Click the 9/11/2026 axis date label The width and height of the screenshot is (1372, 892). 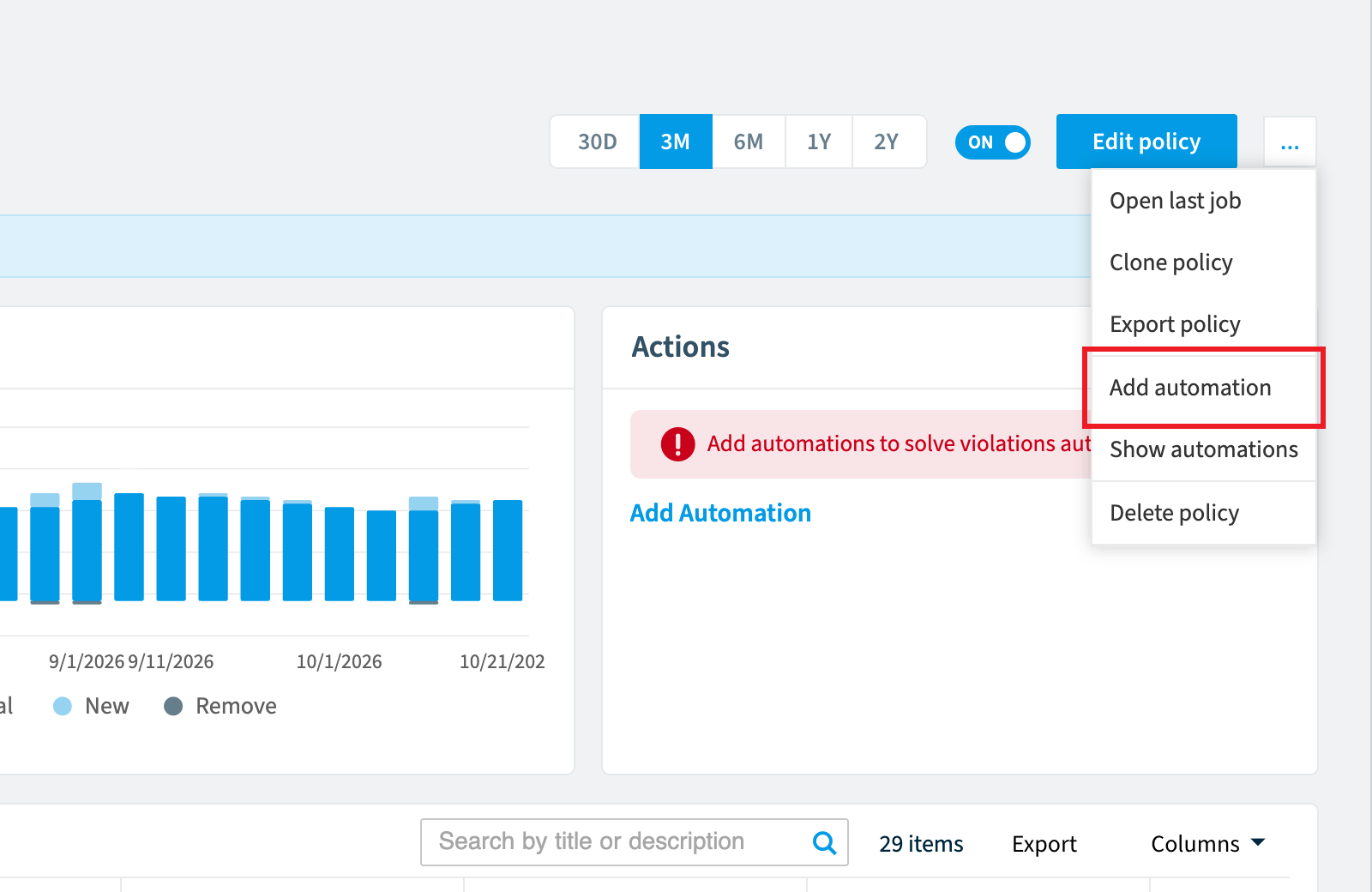tap(171, 661)
